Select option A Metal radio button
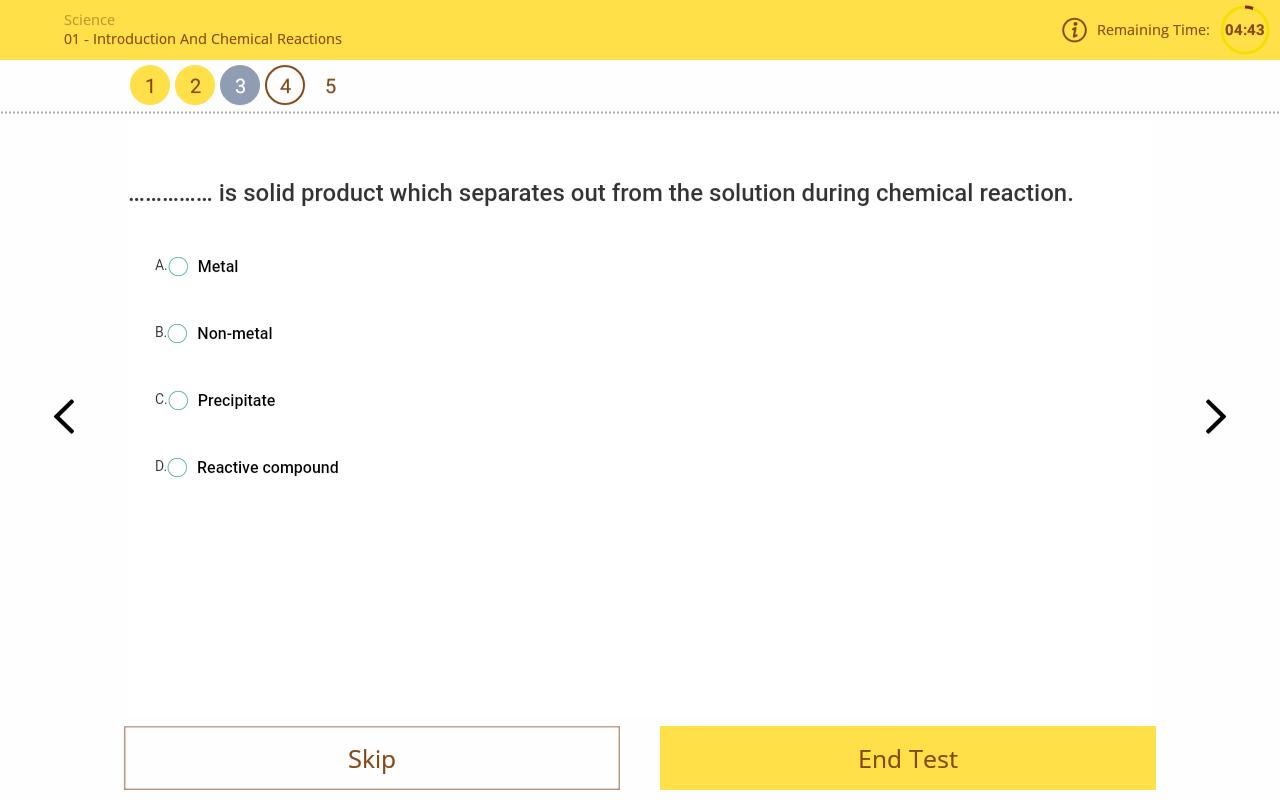Screen dimensions: 1280x800 178,266
